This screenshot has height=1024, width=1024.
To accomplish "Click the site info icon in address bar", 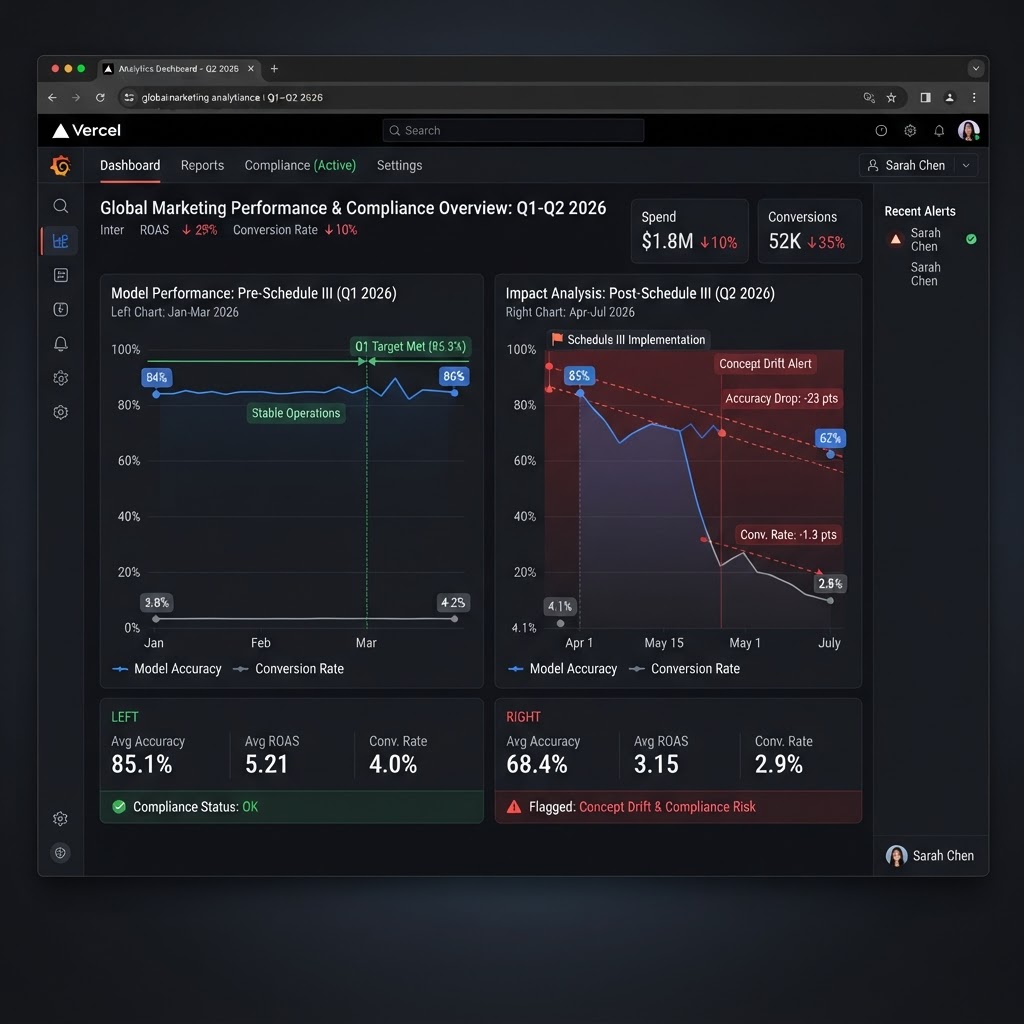I will coord(129,97).
